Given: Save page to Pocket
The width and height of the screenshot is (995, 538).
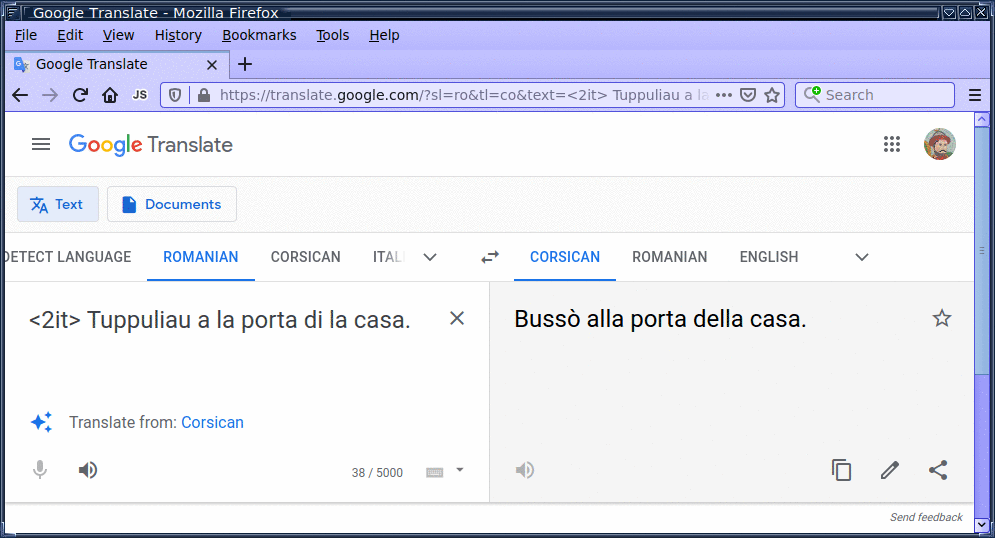Looking at the screenshot, I should click(748, 95).
